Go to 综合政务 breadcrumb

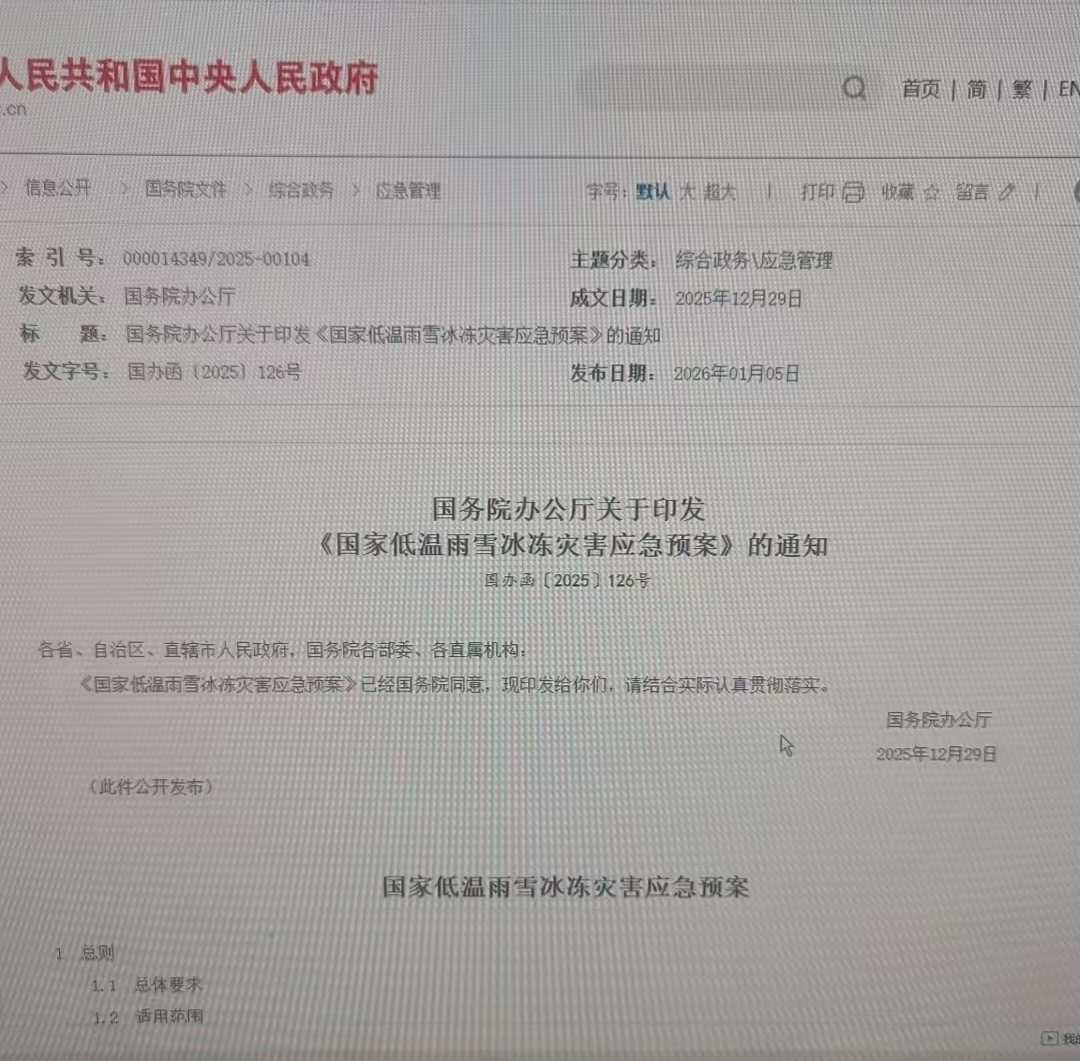tap(301, 190)
